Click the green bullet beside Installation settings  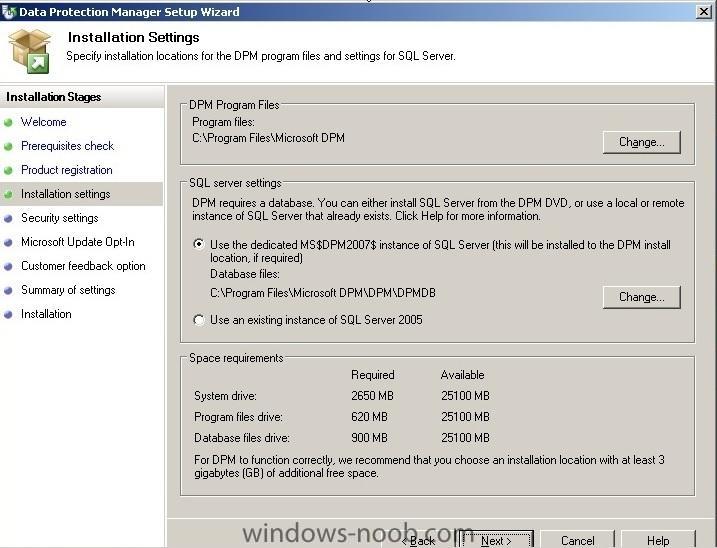(x=8, y=194)
